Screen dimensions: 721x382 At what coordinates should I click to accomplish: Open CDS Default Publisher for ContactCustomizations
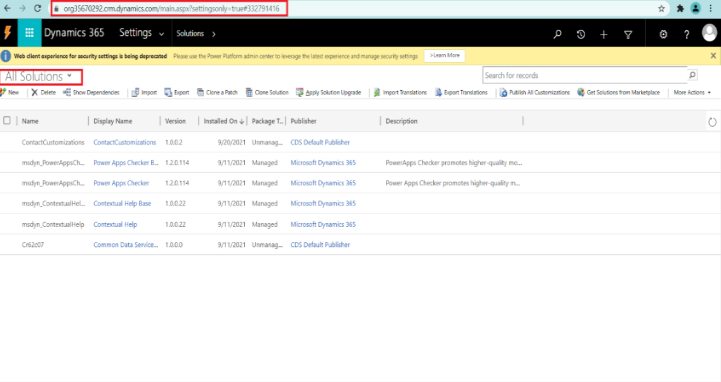(320, 143)
